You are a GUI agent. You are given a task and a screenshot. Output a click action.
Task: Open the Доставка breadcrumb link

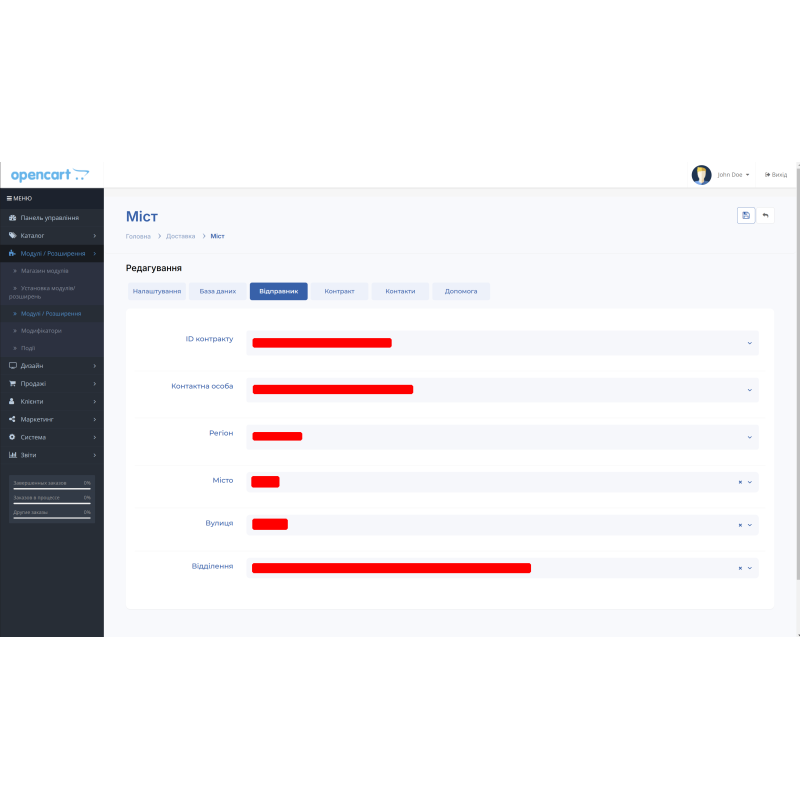tap(180, 236)
